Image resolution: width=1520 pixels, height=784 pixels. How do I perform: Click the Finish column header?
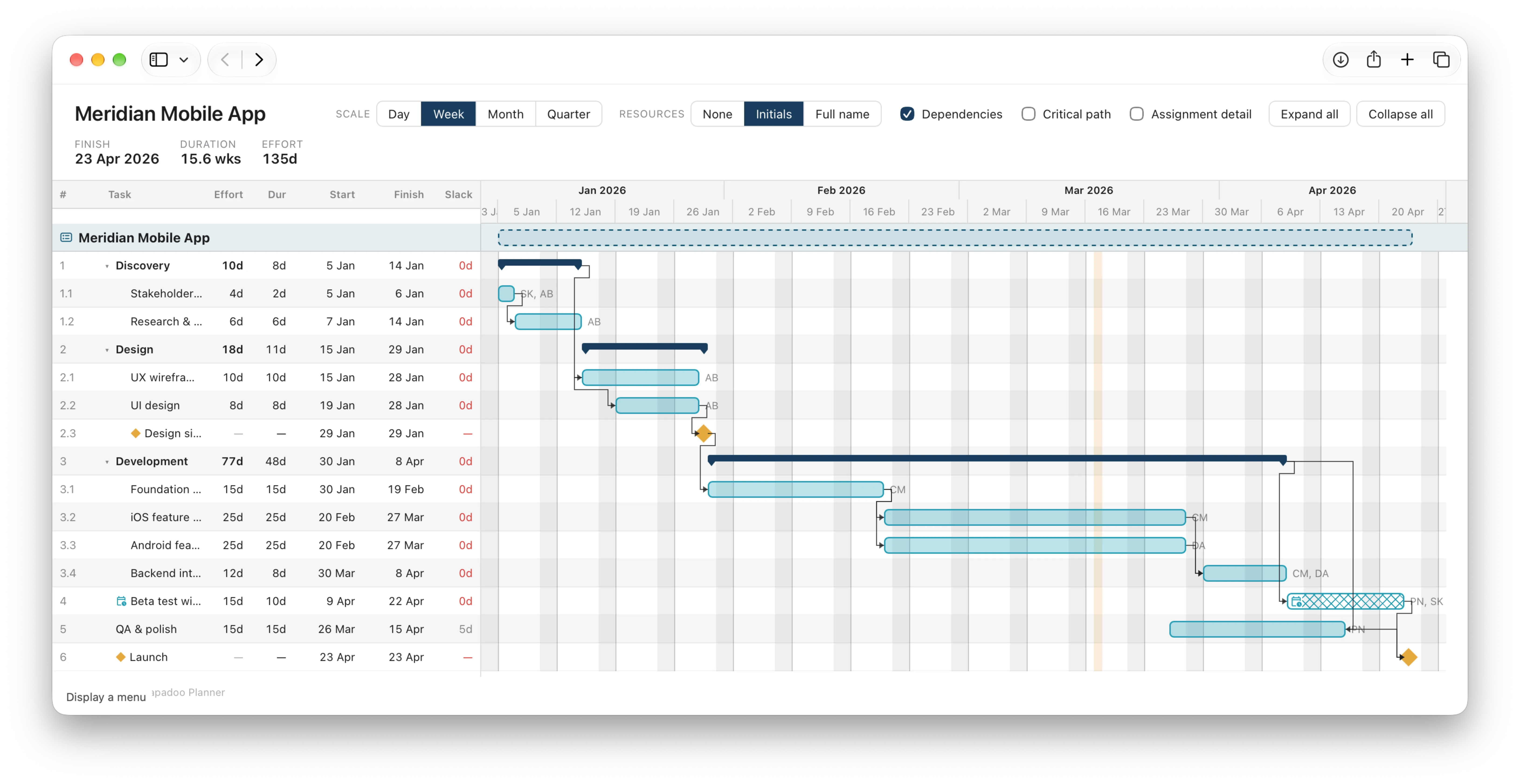coord(409,194)
